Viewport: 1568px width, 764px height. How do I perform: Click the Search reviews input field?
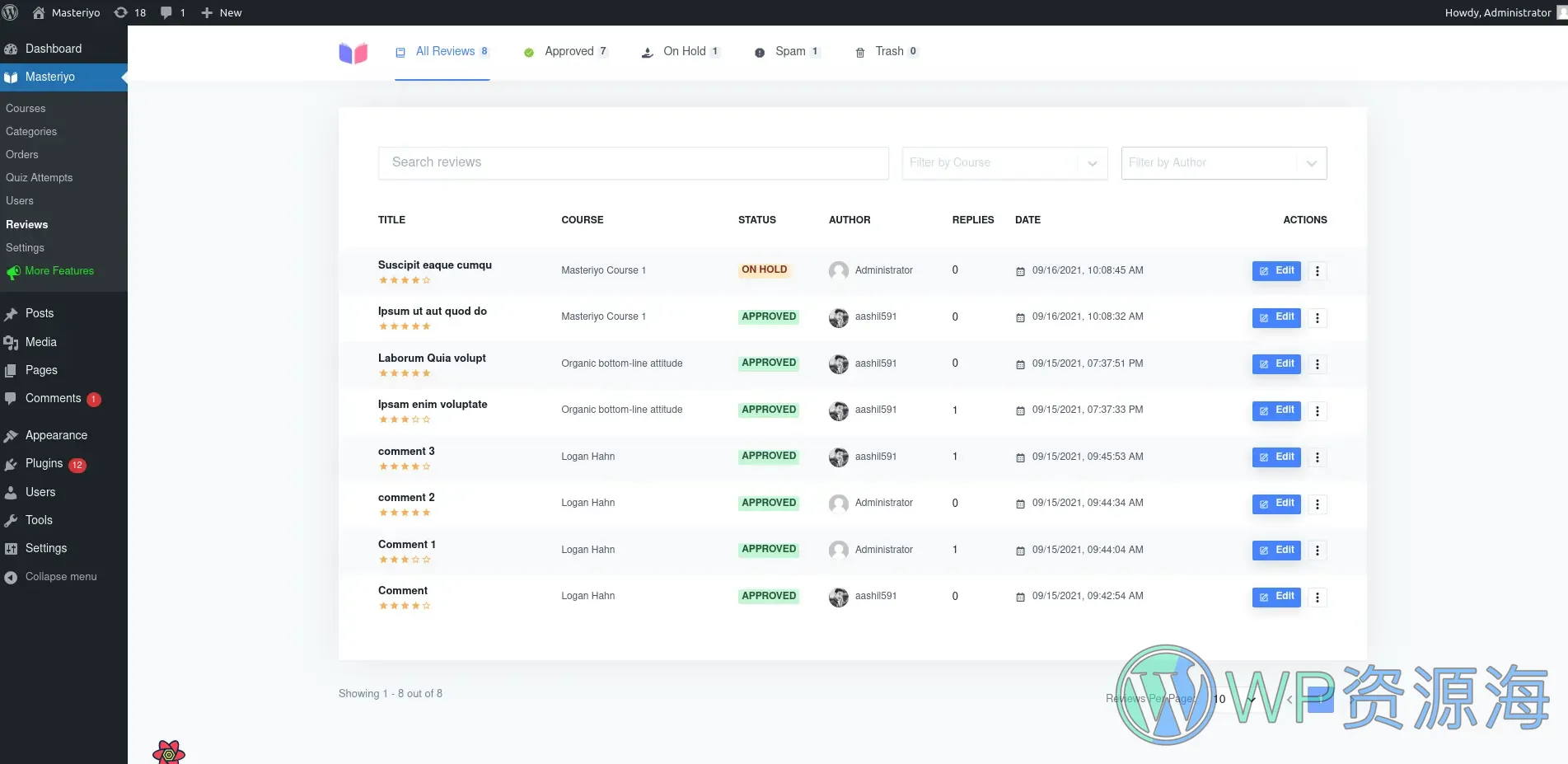click(633, 163)
